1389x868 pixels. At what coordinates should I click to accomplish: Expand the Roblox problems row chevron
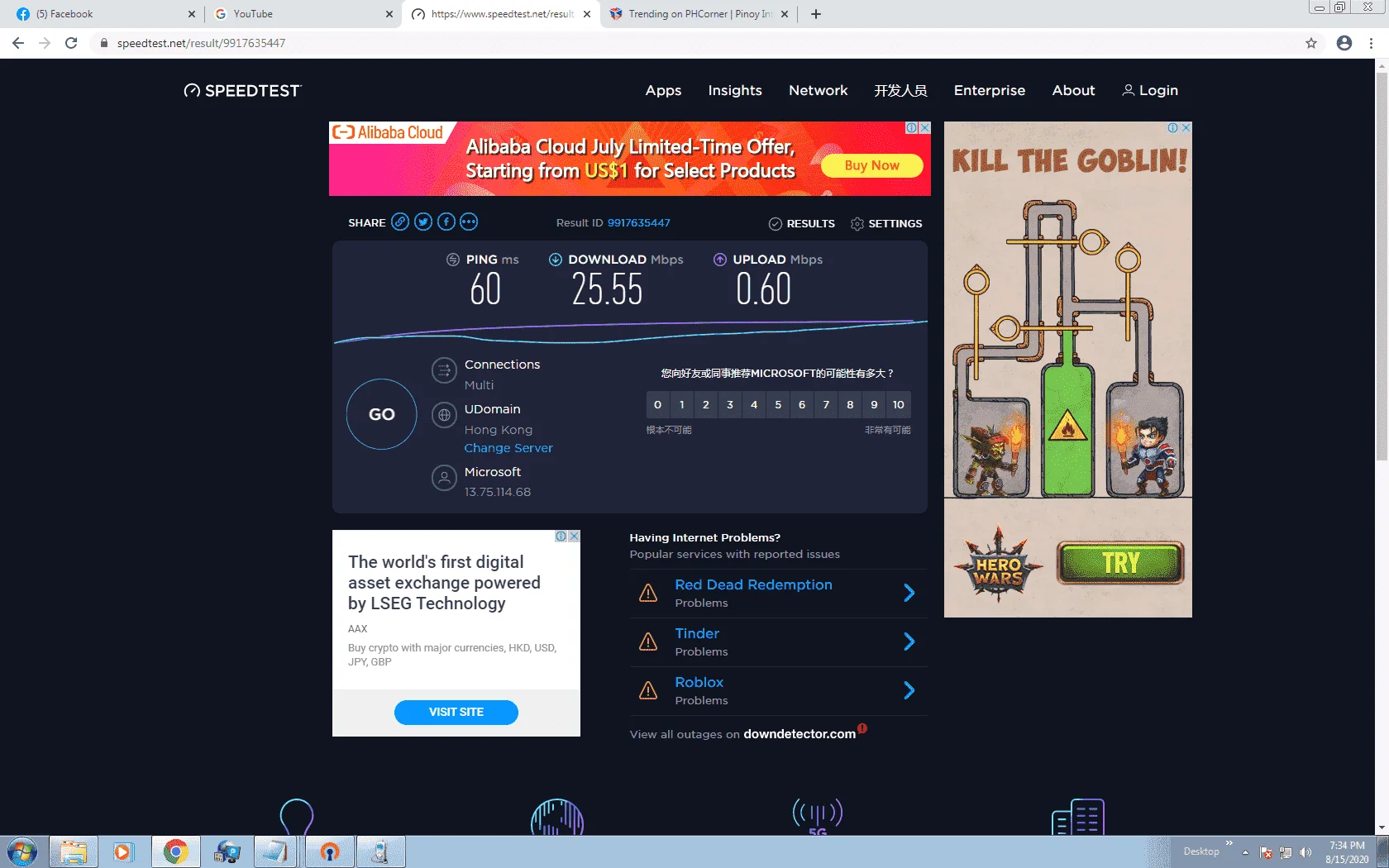click(909, 690)
